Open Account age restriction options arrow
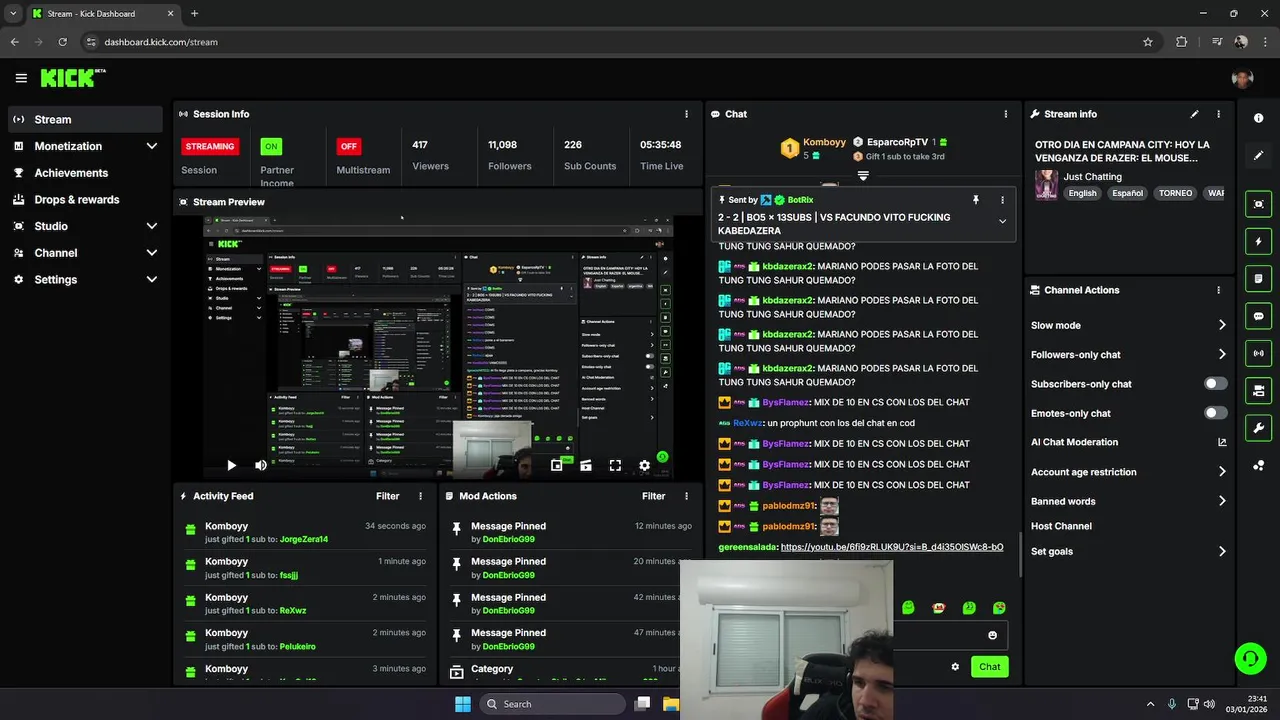Image resolution: width=1280 pixels, height=720 pixels. click(x=1222, y=472)
